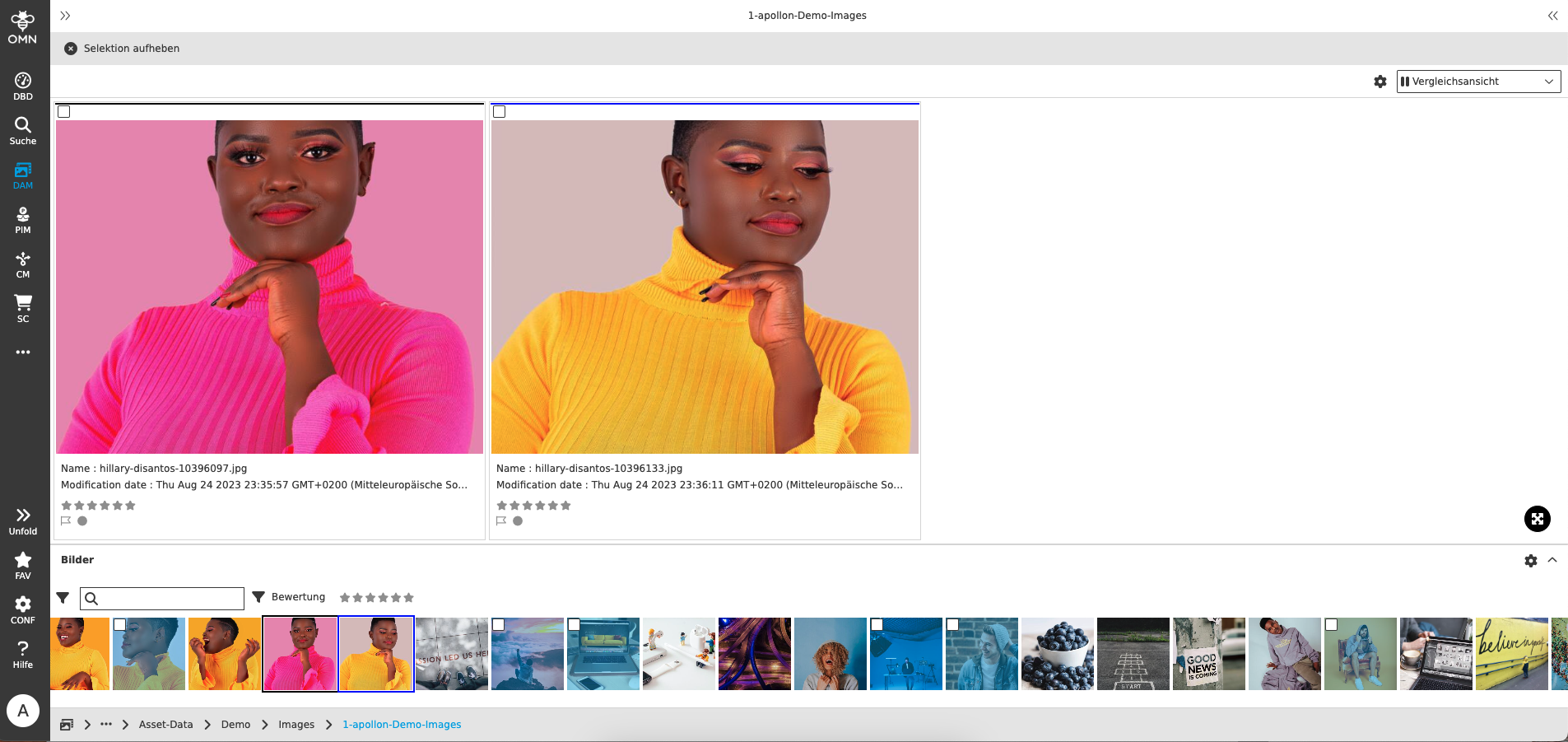The image size is (1568, 742).
Task: Tick the checkbox on hillary-disantos-10396097.jpg
Action: click(65, 112)
